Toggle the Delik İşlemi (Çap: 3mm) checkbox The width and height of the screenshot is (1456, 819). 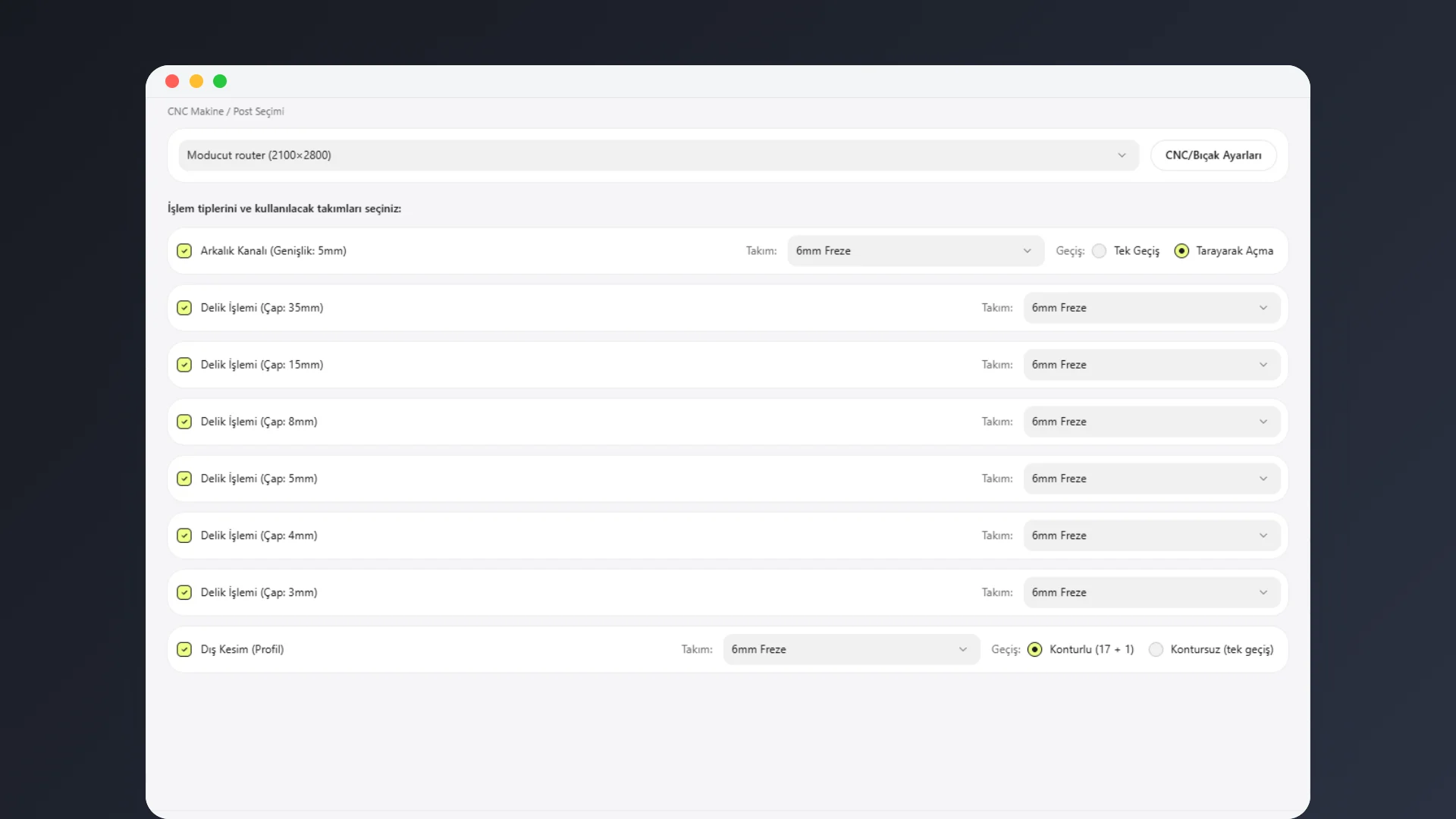click(184, 592)
